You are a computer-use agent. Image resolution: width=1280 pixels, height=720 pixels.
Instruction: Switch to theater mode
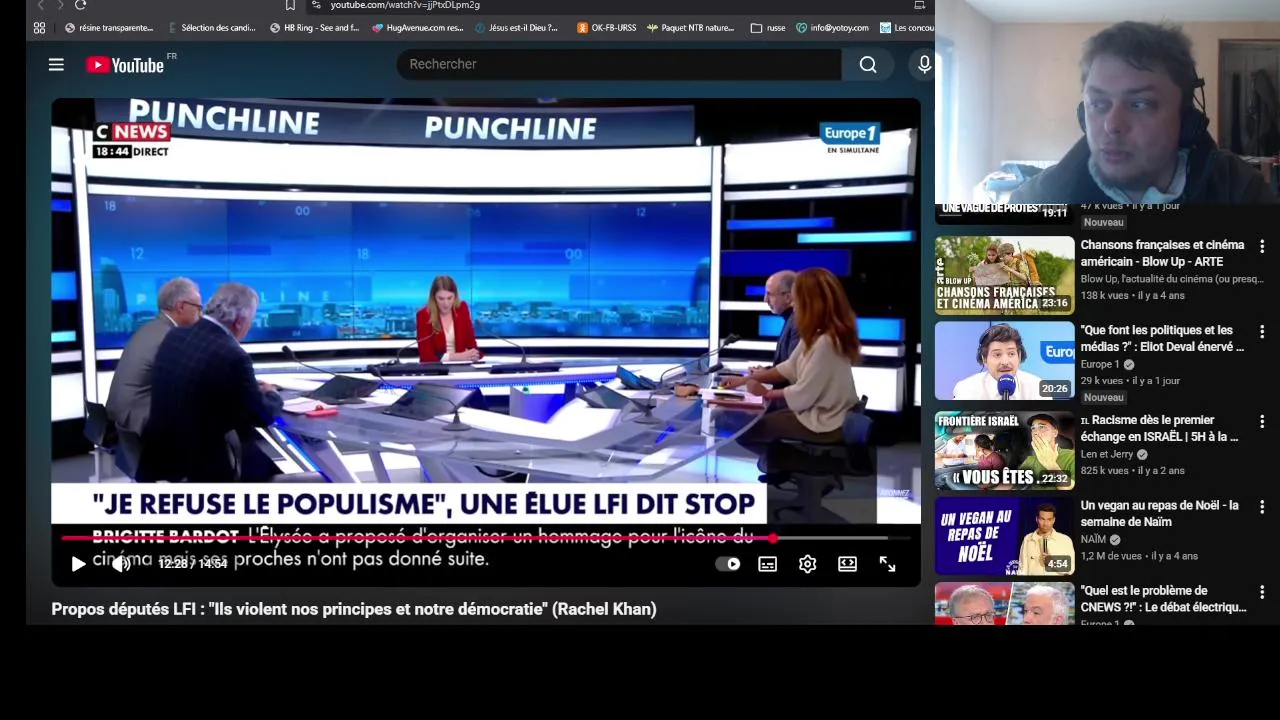(847, 564)
